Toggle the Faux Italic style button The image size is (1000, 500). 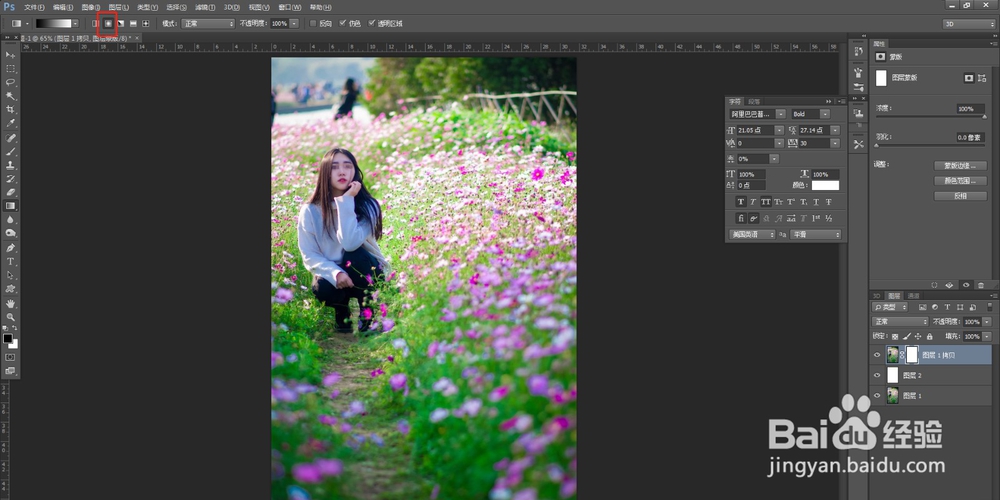pyautogui.click(x=753, y=202)
